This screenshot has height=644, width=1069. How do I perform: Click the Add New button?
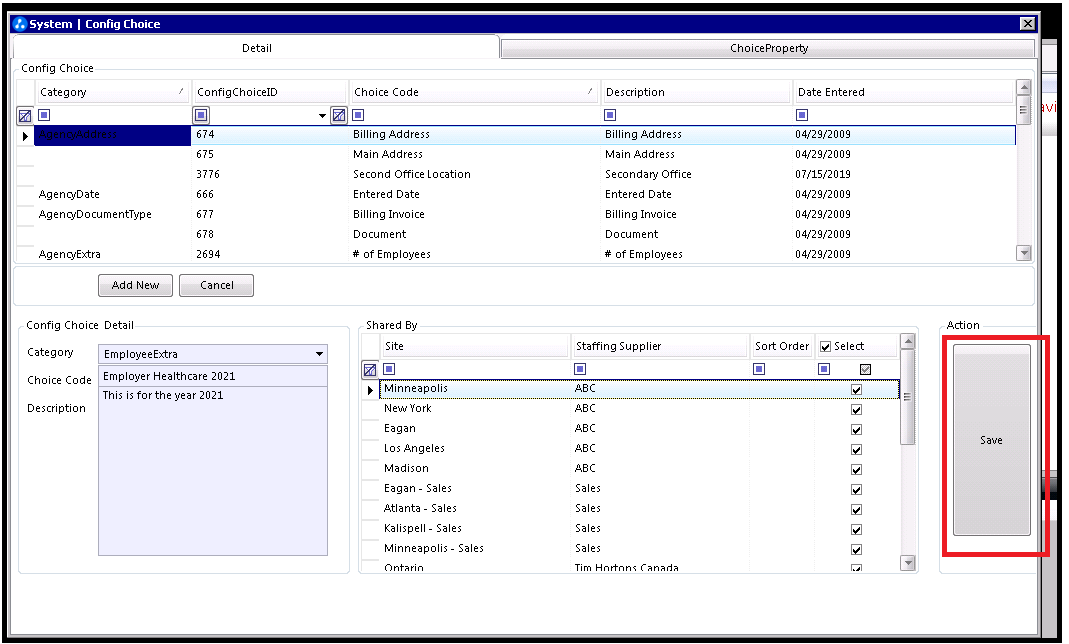point(135,286)
